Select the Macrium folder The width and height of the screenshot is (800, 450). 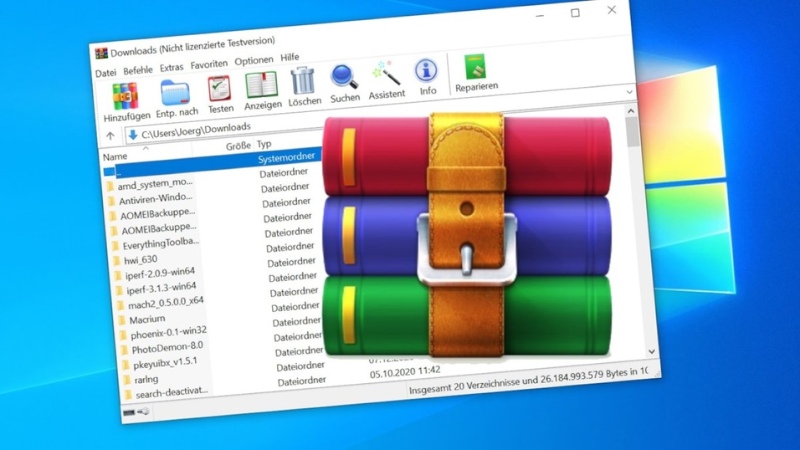[x=146, y=319]
